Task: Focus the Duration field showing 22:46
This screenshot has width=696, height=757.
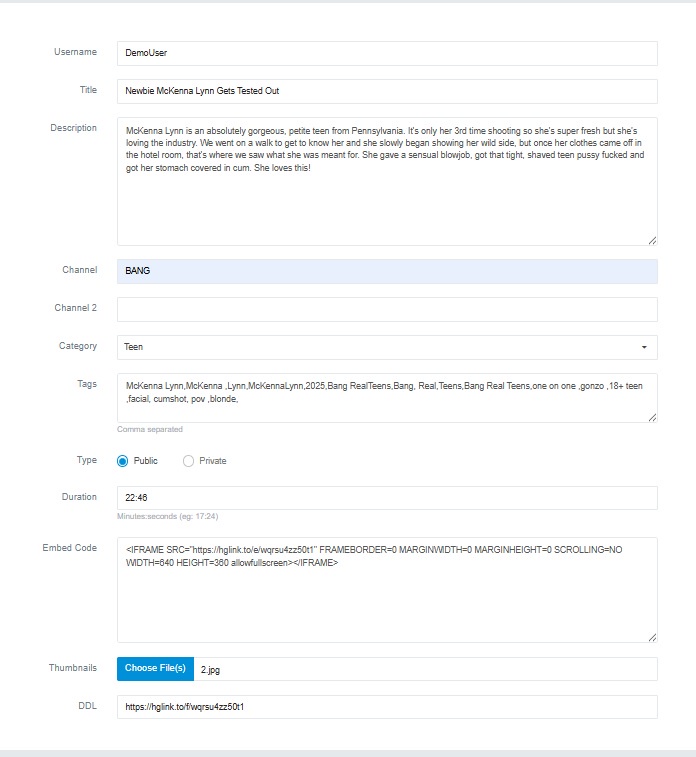Action: [x=387, y=498]
